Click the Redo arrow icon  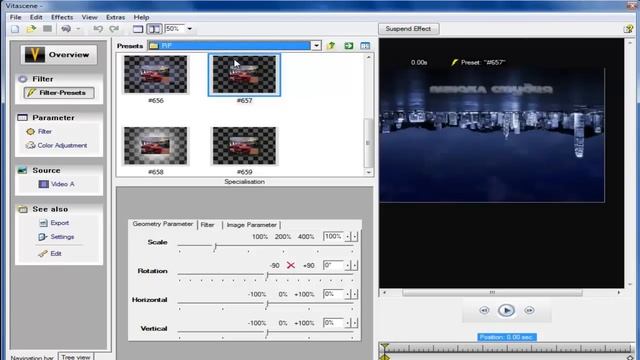(x=114, y=29)
